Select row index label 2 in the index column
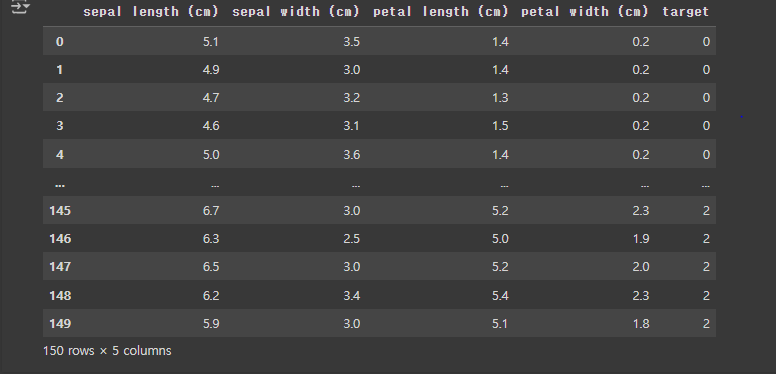Viewport: 776px width, 374px height. (x=60, y=98)
